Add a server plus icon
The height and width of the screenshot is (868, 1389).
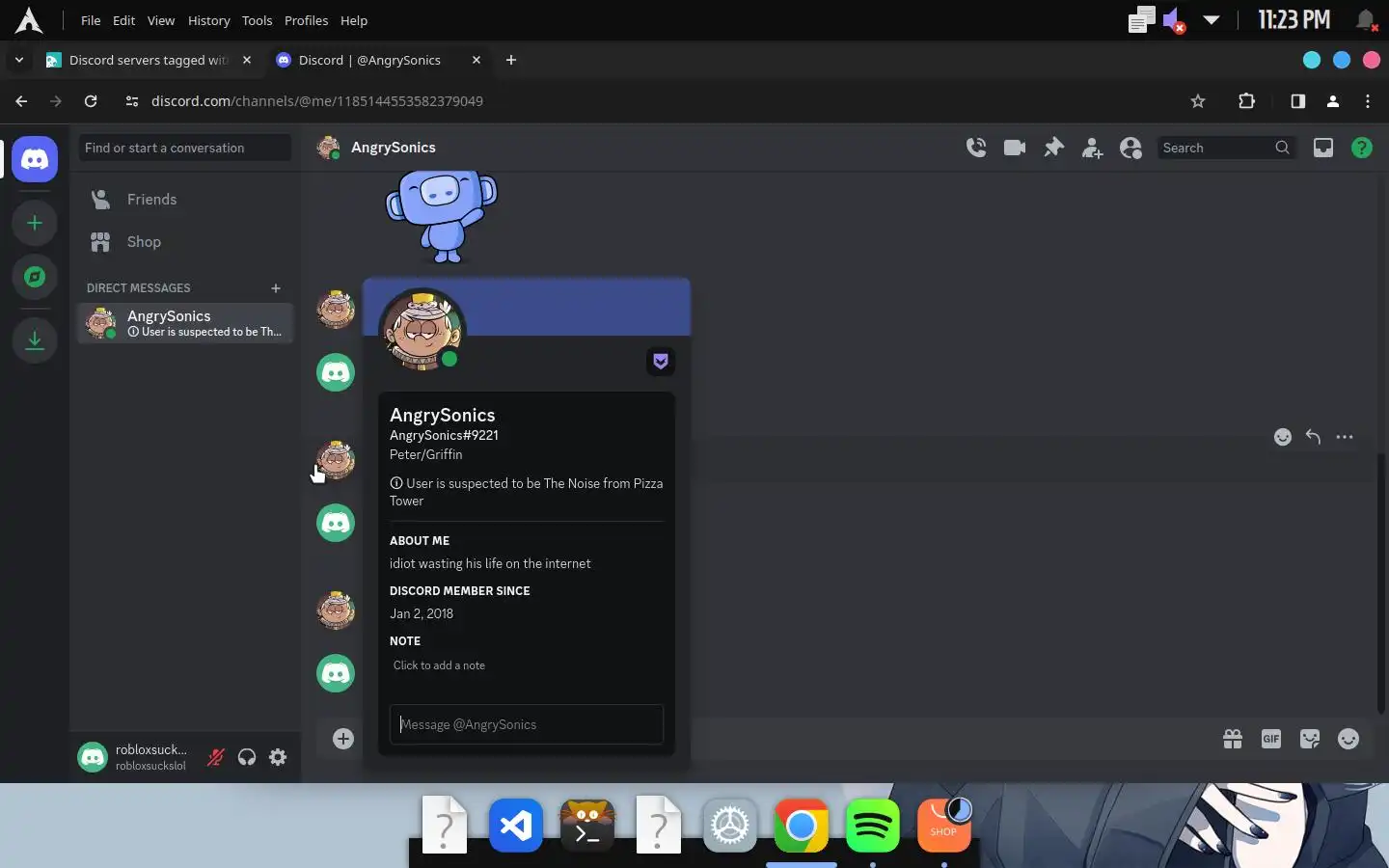point(35,223)
